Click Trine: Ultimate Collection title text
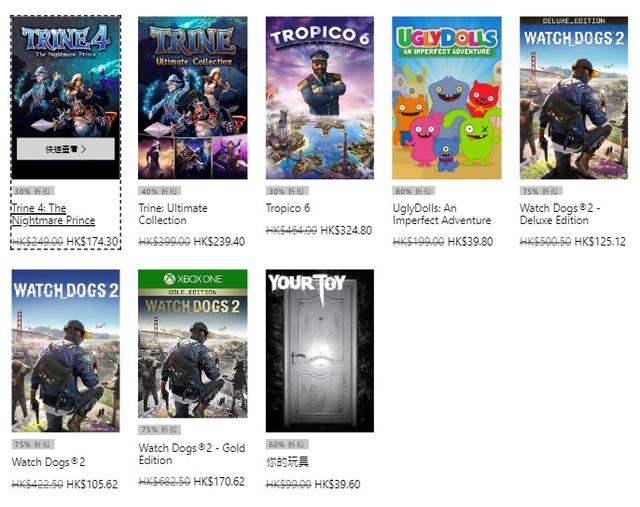This screenshot has width=640, height=507. (x=173, y=214)
